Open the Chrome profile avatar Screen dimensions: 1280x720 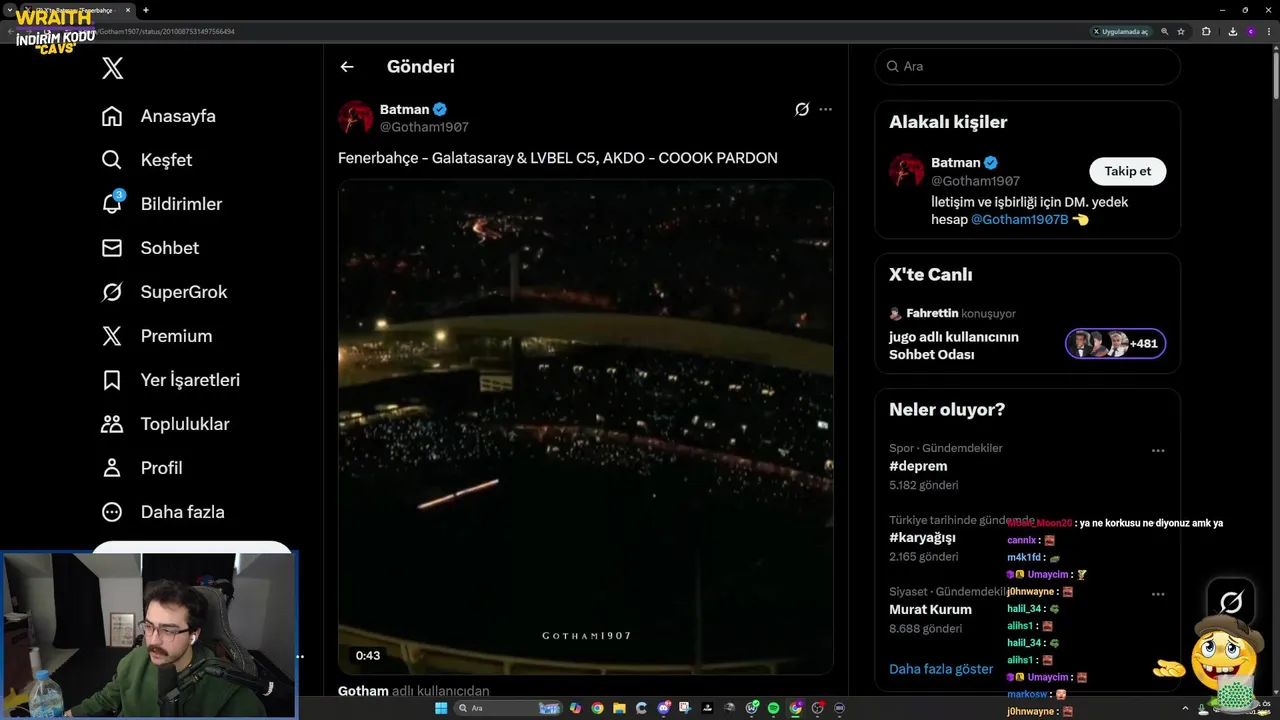pyautogui.click(x=1251, y=31)
